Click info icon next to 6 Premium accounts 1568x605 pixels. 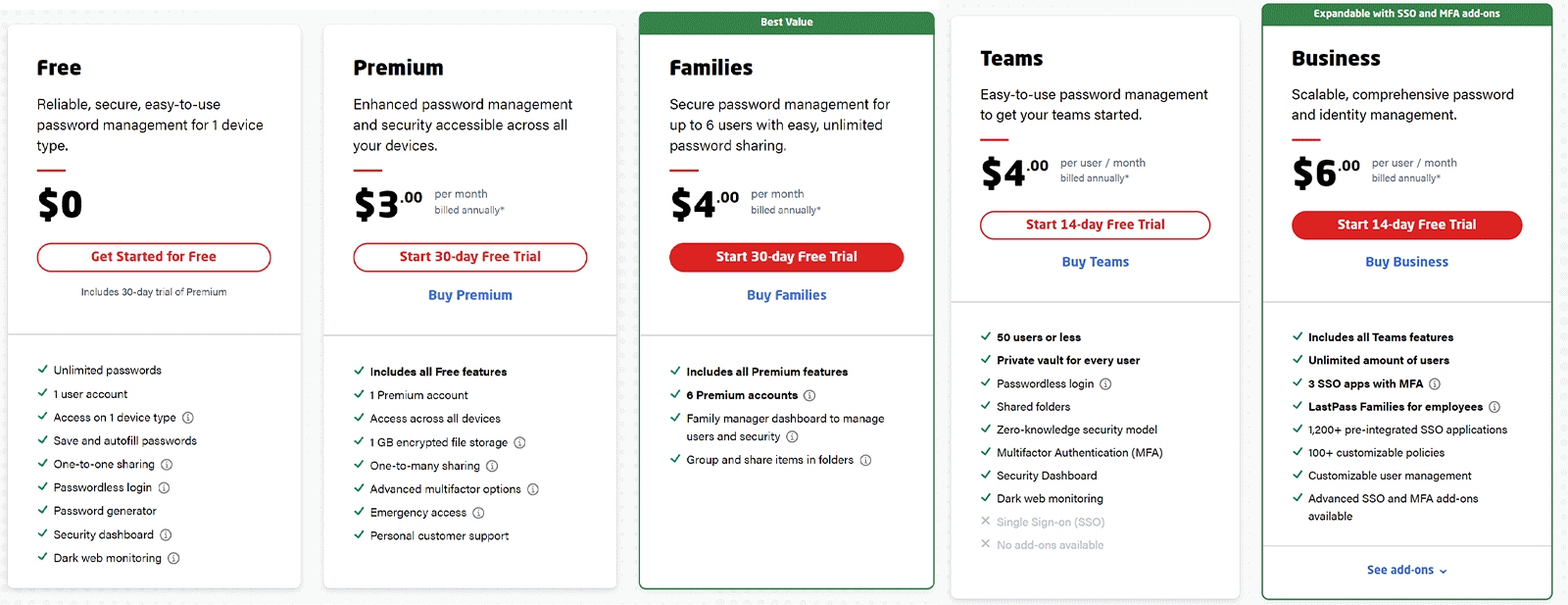pyautogui.click(x=809, y=396)
